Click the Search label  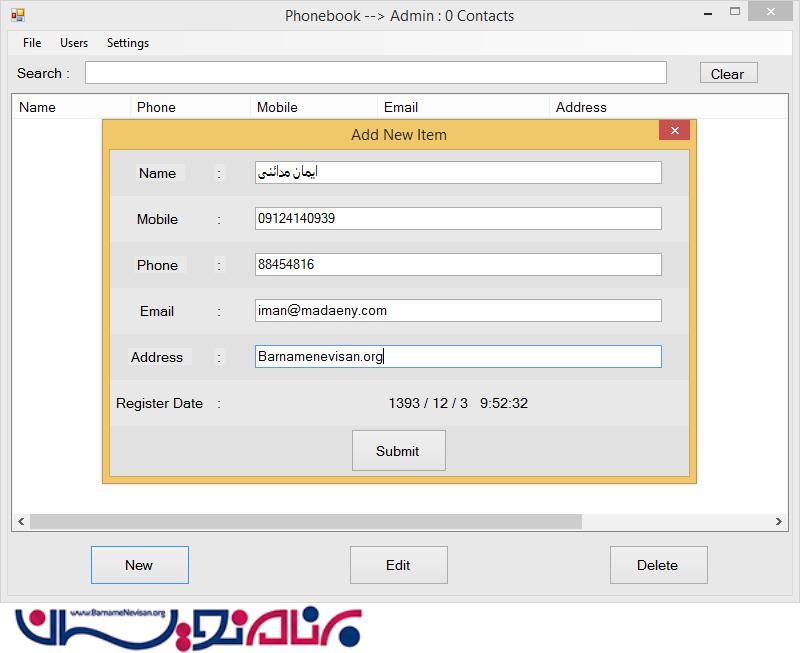coord(43,73)
